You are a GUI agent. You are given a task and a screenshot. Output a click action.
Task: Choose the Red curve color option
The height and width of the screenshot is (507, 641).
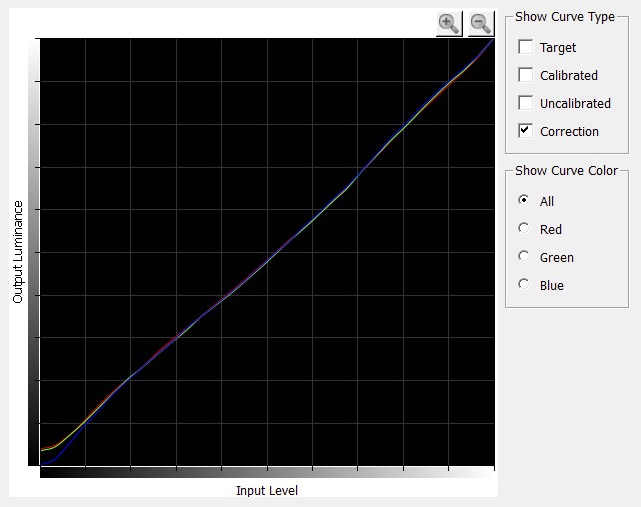pyautogui.click(x=524, y=229)
